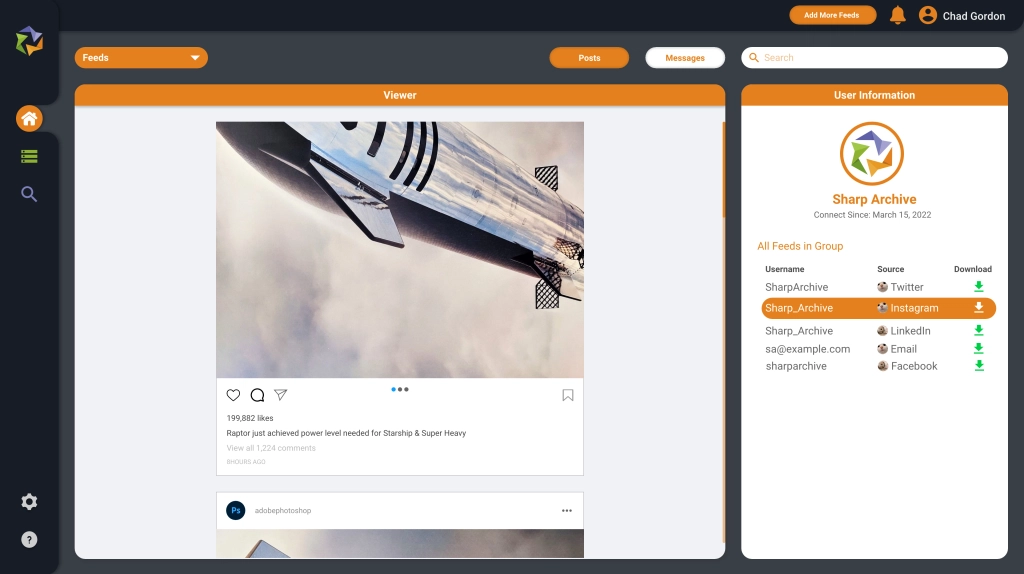Click the Add More Feeds button

832,15
